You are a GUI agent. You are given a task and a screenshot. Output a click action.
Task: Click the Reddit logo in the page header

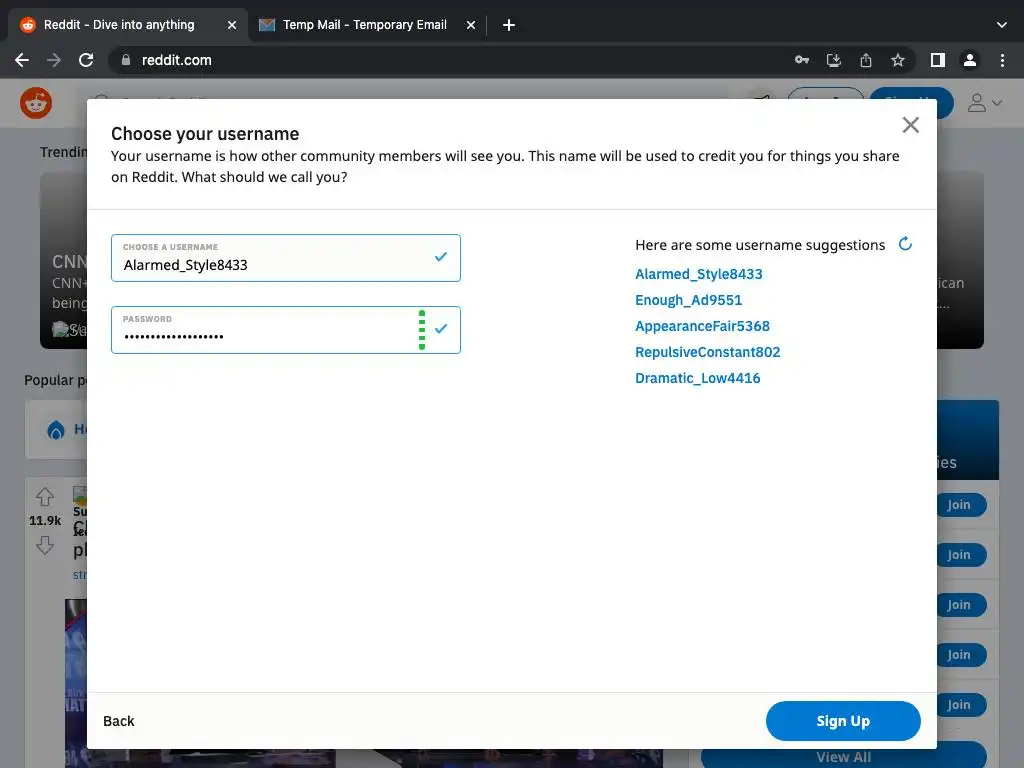pyautogui.click(x=36, y=103)
